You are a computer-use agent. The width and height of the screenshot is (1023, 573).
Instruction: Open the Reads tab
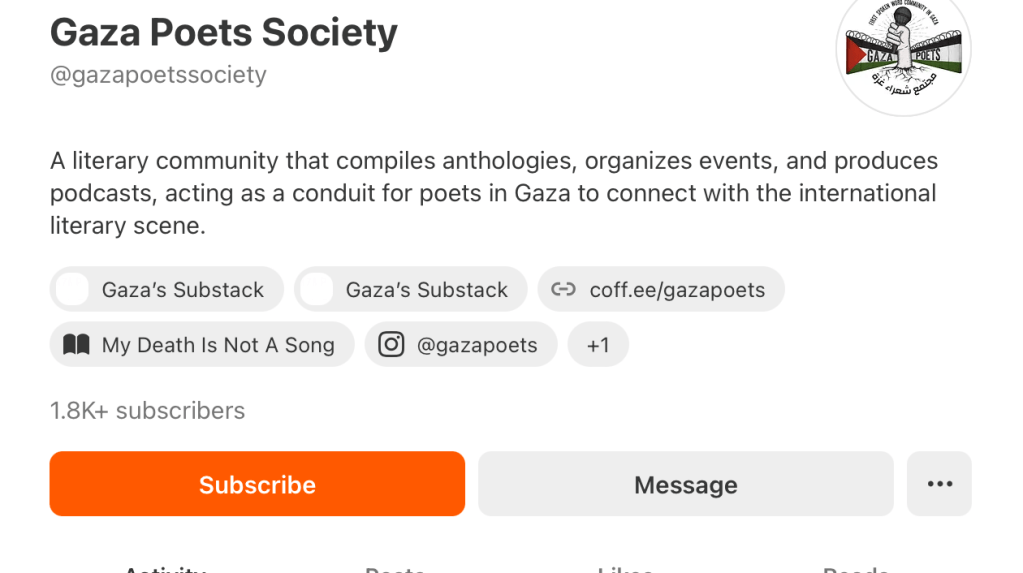click(x=856, y=569)
